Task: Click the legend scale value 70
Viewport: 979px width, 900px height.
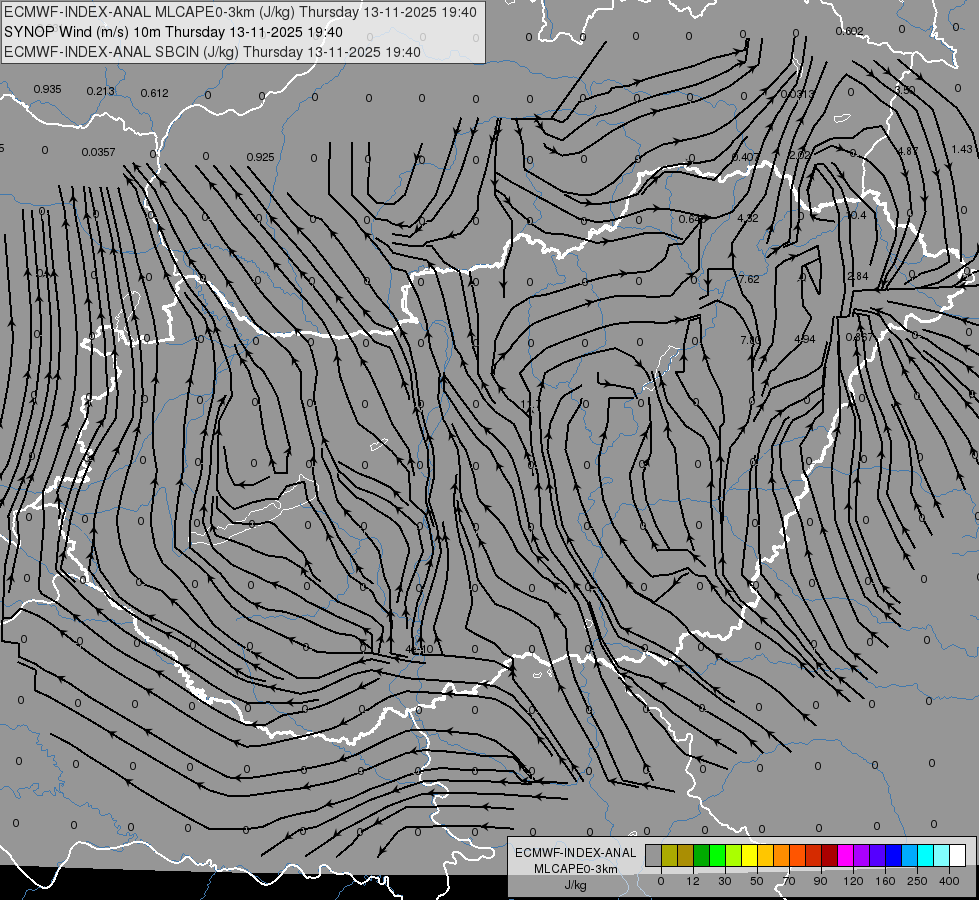Action: [x=789, y=881]
